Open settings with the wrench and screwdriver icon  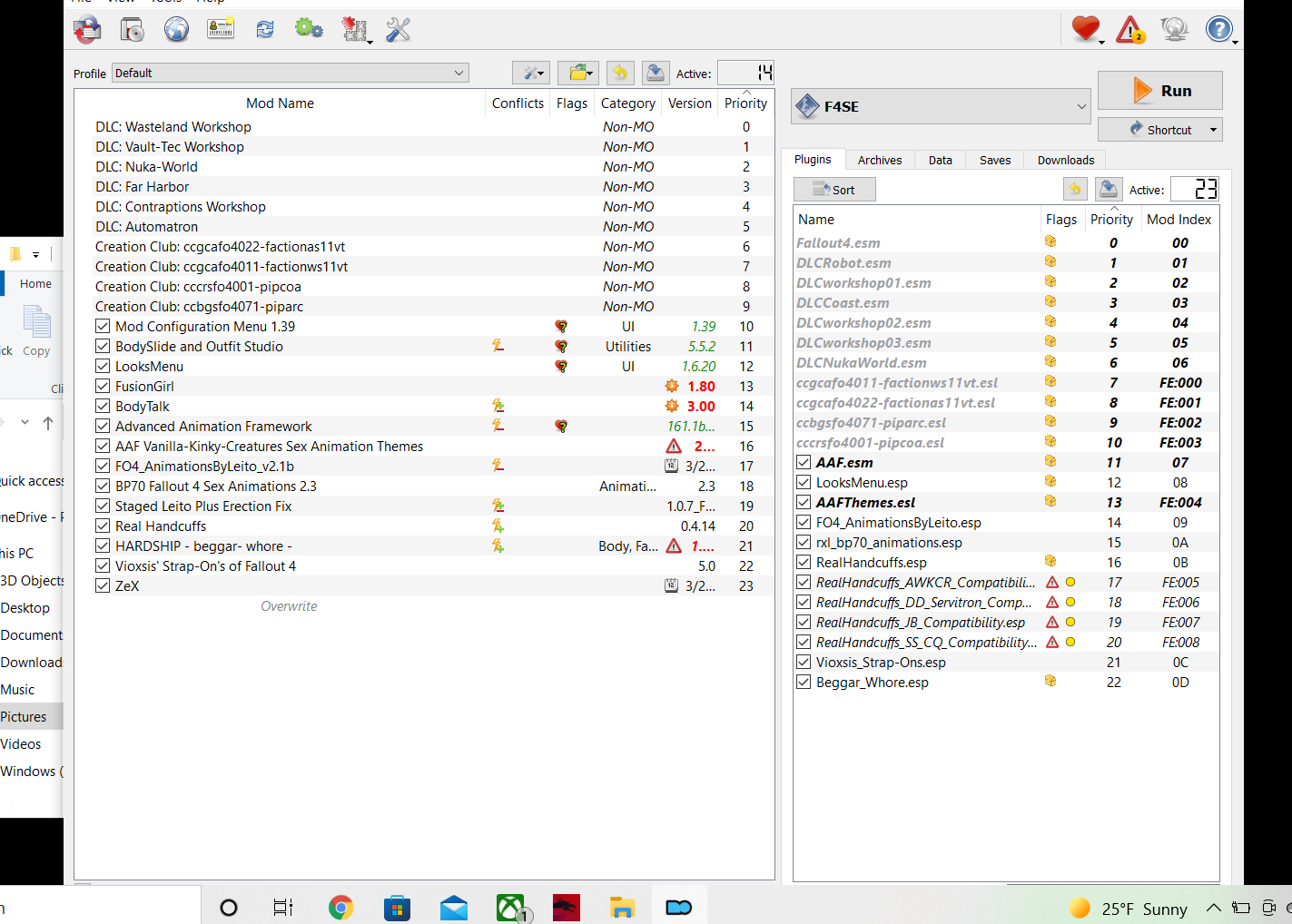[x=399, y=30]
